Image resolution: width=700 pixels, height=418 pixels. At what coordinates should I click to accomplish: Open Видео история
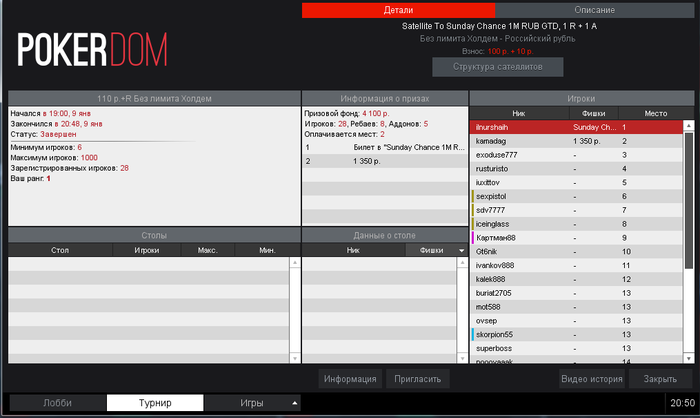[x=592, y=379]
